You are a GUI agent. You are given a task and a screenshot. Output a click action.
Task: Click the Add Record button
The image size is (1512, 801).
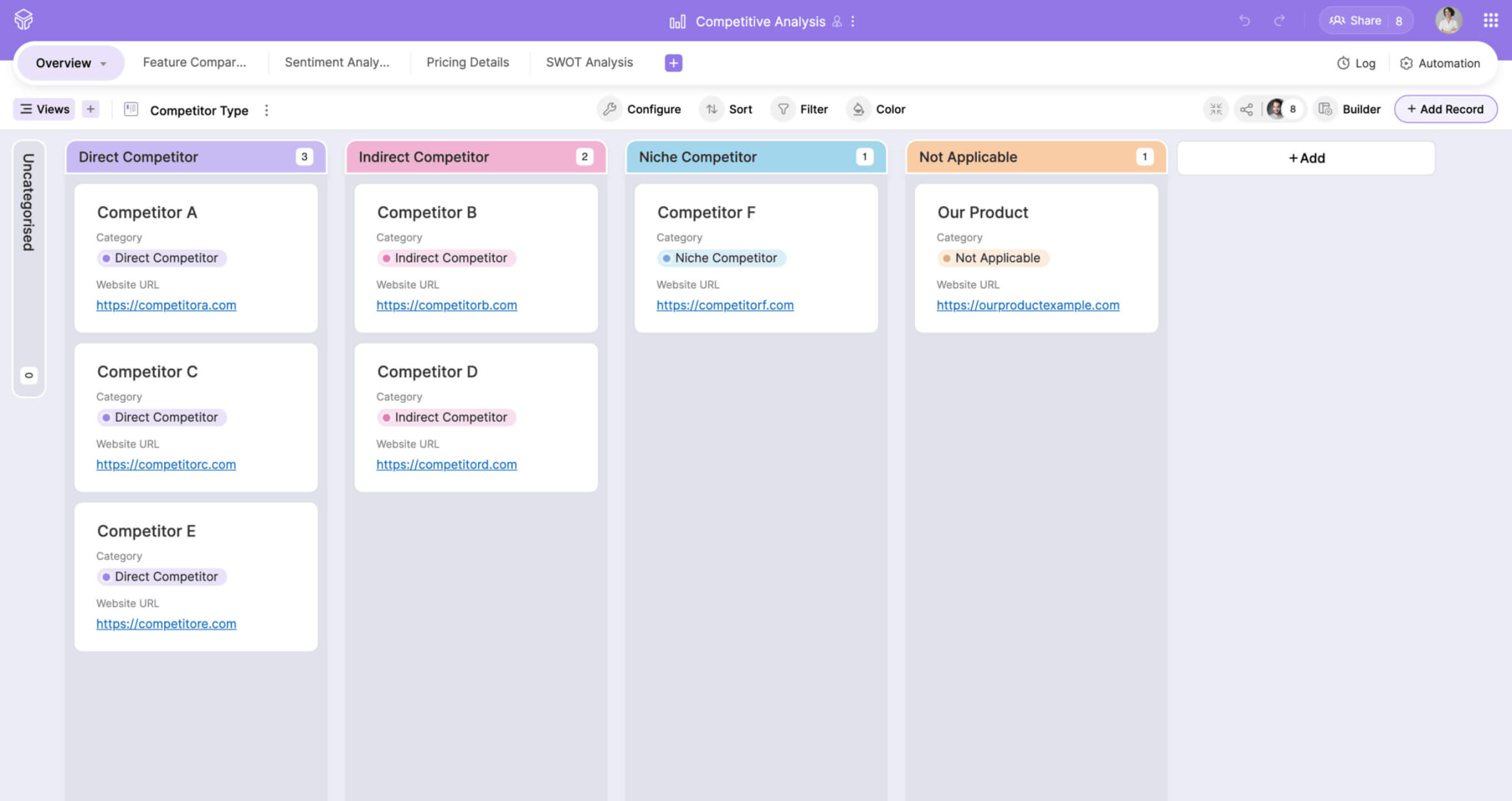coord(1445,109)
